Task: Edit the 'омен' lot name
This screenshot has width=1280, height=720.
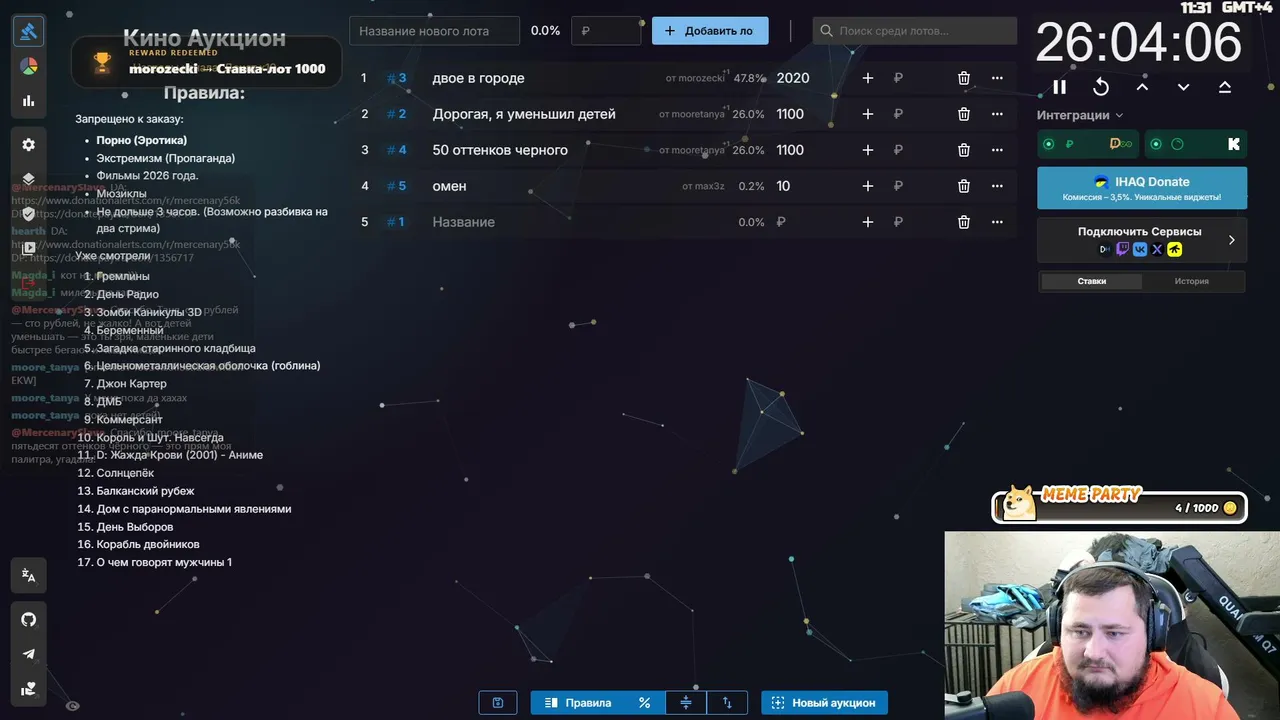Action: point(450,186)
